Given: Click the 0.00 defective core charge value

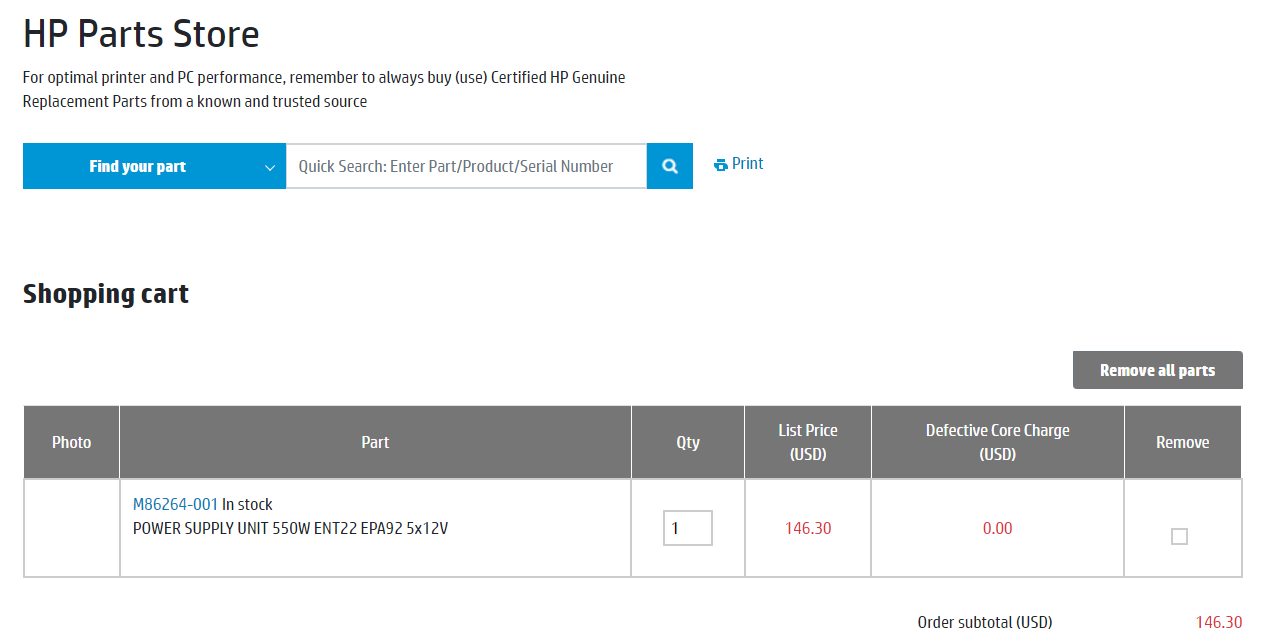Looking at the screenshot, I should tap(997, 528).
